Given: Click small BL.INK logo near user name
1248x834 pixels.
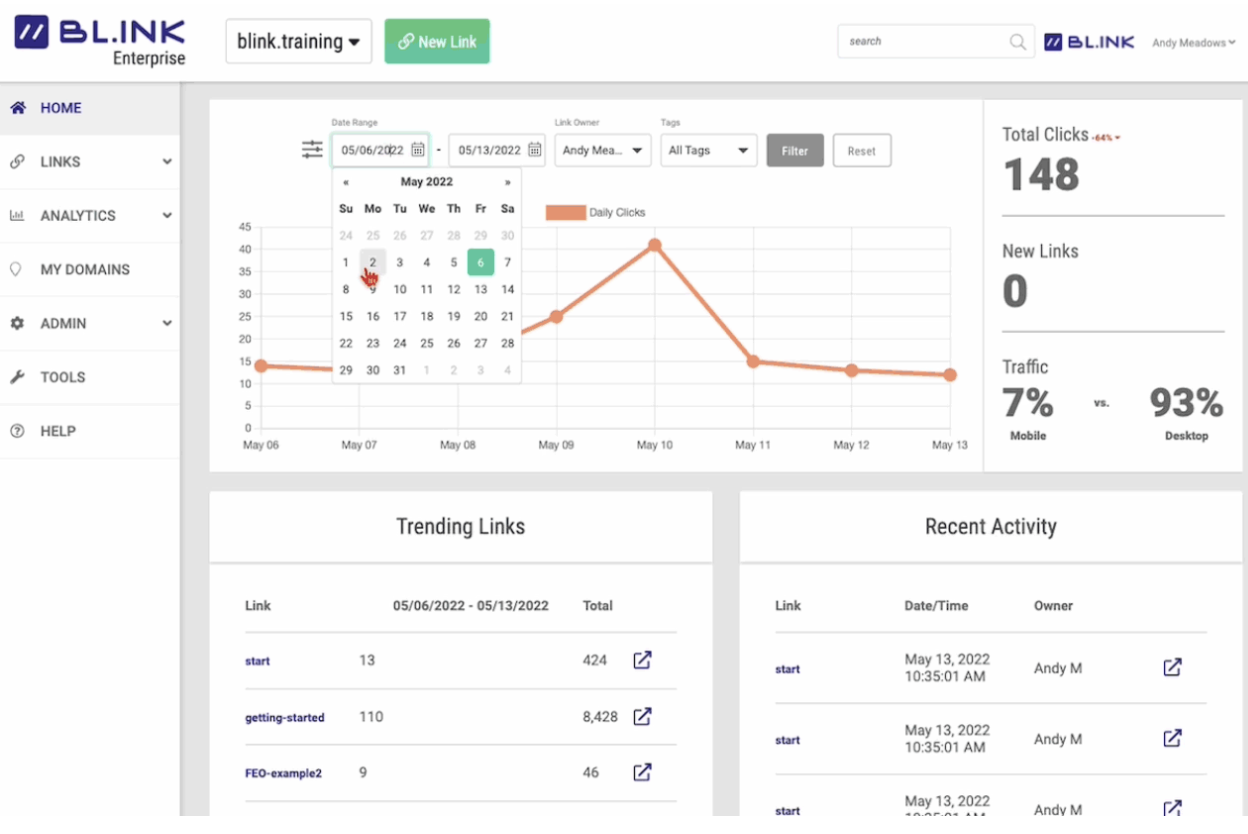Looking at the screenshot, I should pos(1089,42).
